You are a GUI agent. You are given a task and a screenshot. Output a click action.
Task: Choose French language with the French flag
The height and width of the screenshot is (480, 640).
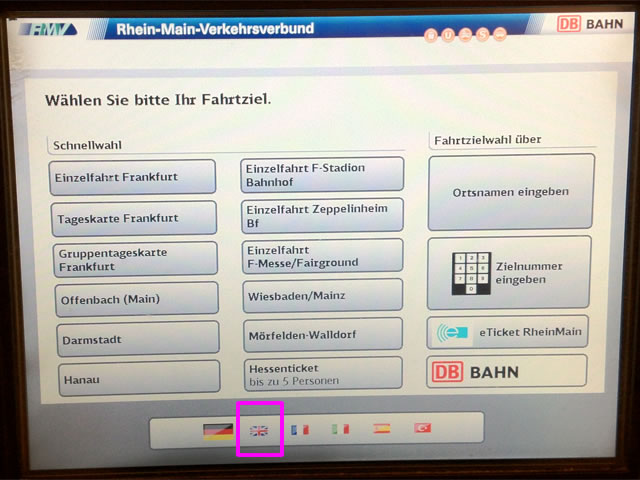300,430
